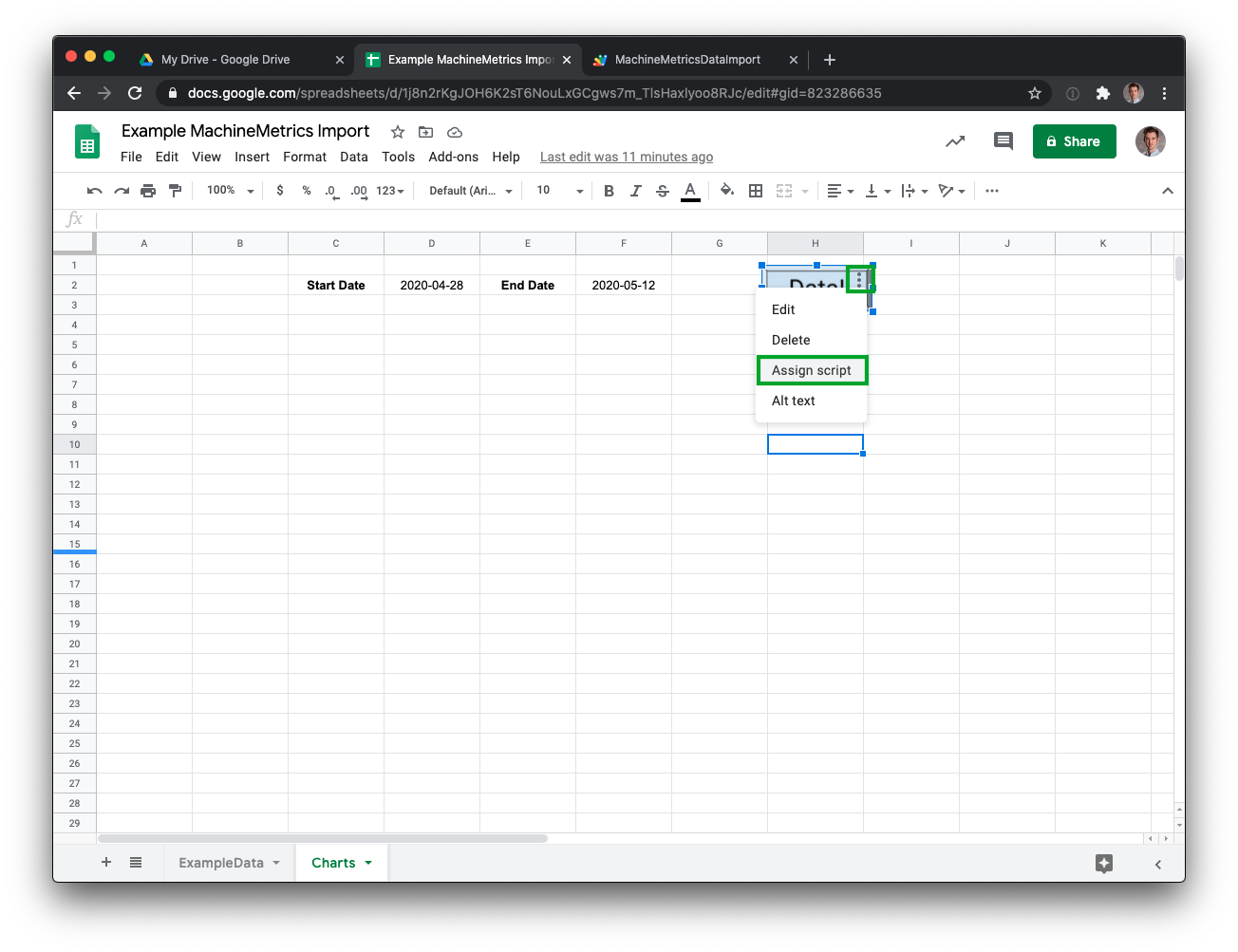
Task: Star the Example MachineMetrics Import document
Action: 398,132
